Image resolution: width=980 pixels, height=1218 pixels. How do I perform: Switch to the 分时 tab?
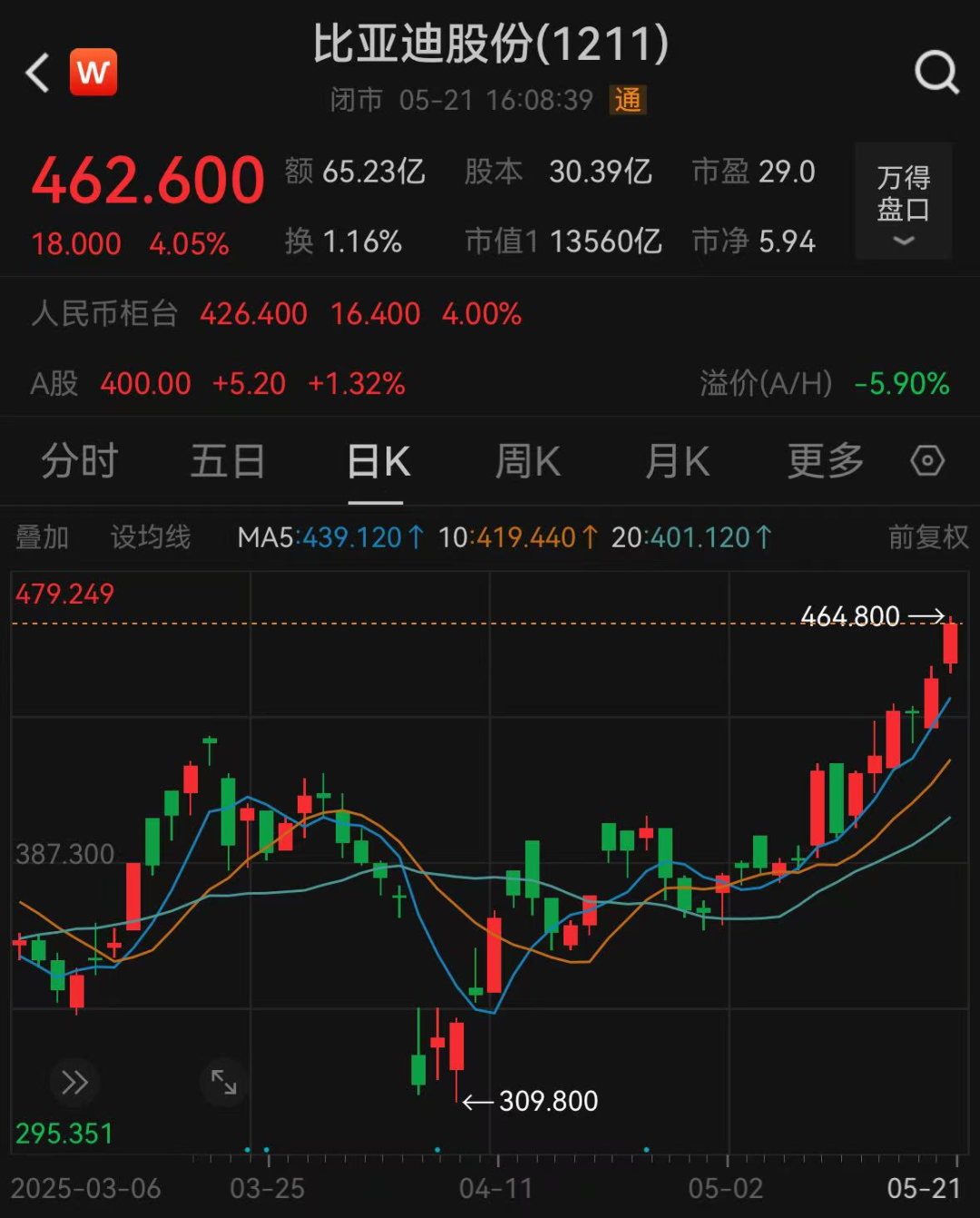[79, 461]
